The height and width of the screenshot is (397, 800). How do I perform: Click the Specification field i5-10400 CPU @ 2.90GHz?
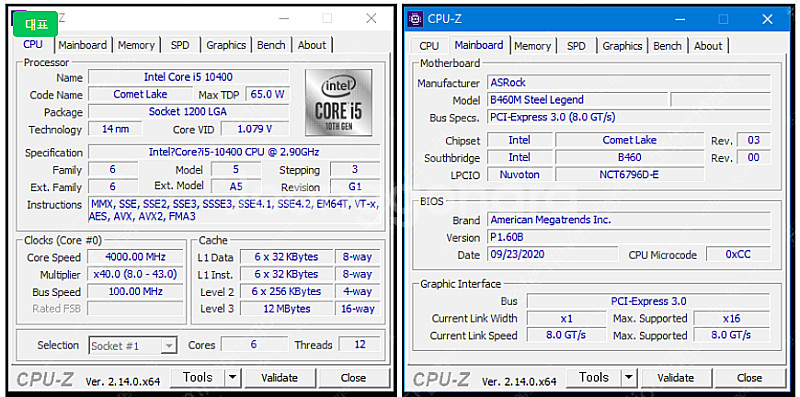[234, 152]
